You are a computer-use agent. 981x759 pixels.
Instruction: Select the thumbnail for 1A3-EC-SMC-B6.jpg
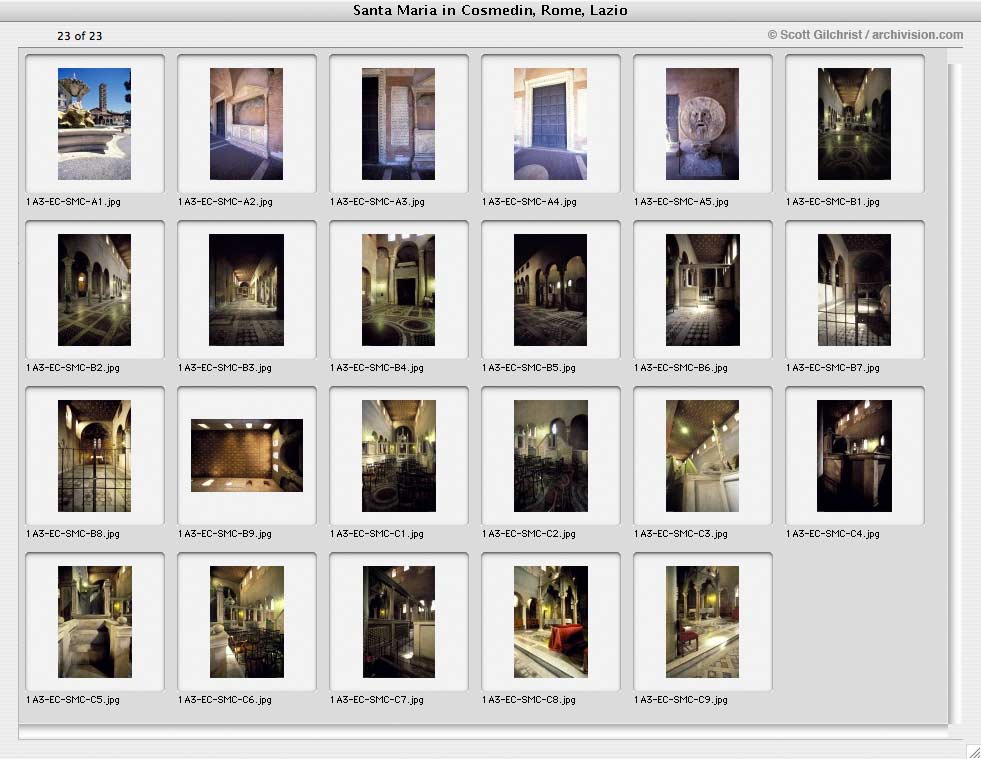[x=703, y=290]
